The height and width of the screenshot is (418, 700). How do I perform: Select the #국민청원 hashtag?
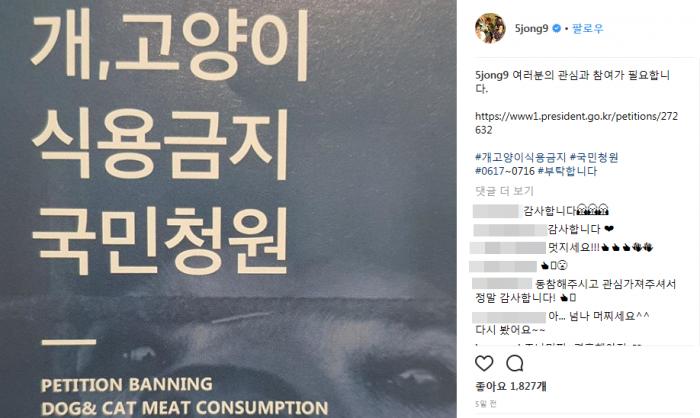(x=594, y=157)
